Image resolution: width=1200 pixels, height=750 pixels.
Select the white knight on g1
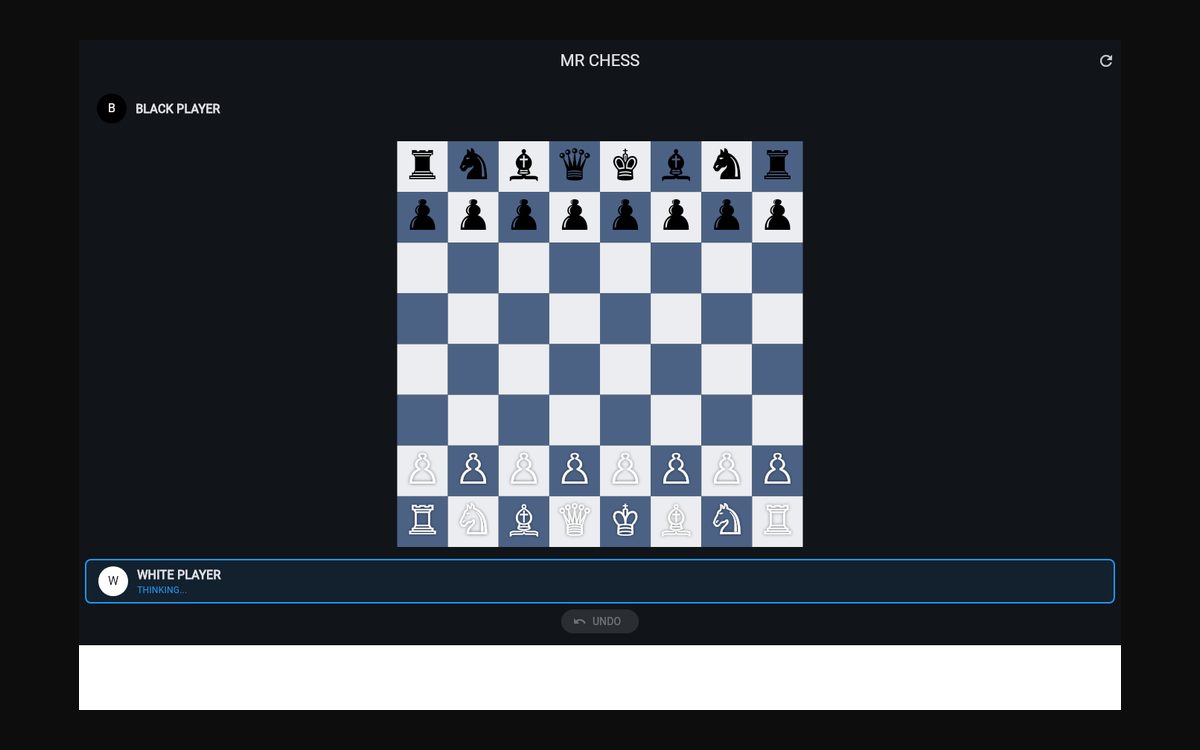pos(727,521)
